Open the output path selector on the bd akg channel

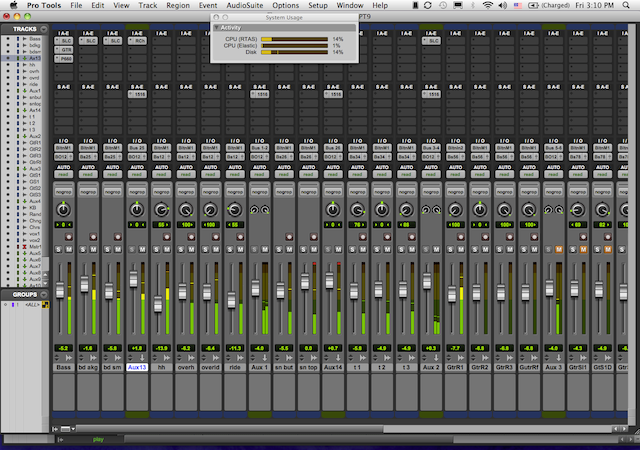coord(88,157)
